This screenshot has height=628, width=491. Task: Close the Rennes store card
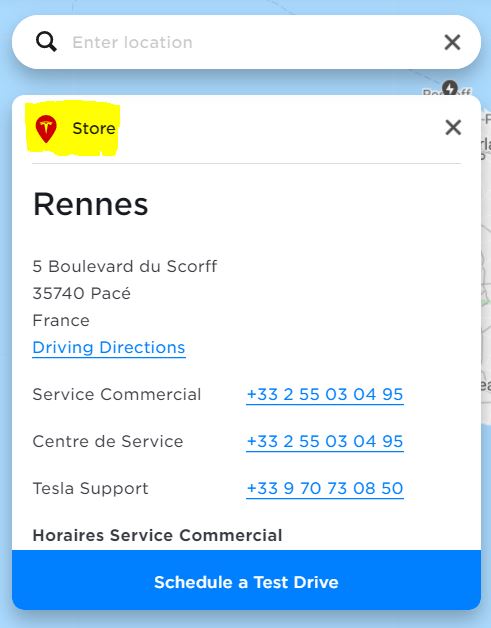[x=453, y=128]
